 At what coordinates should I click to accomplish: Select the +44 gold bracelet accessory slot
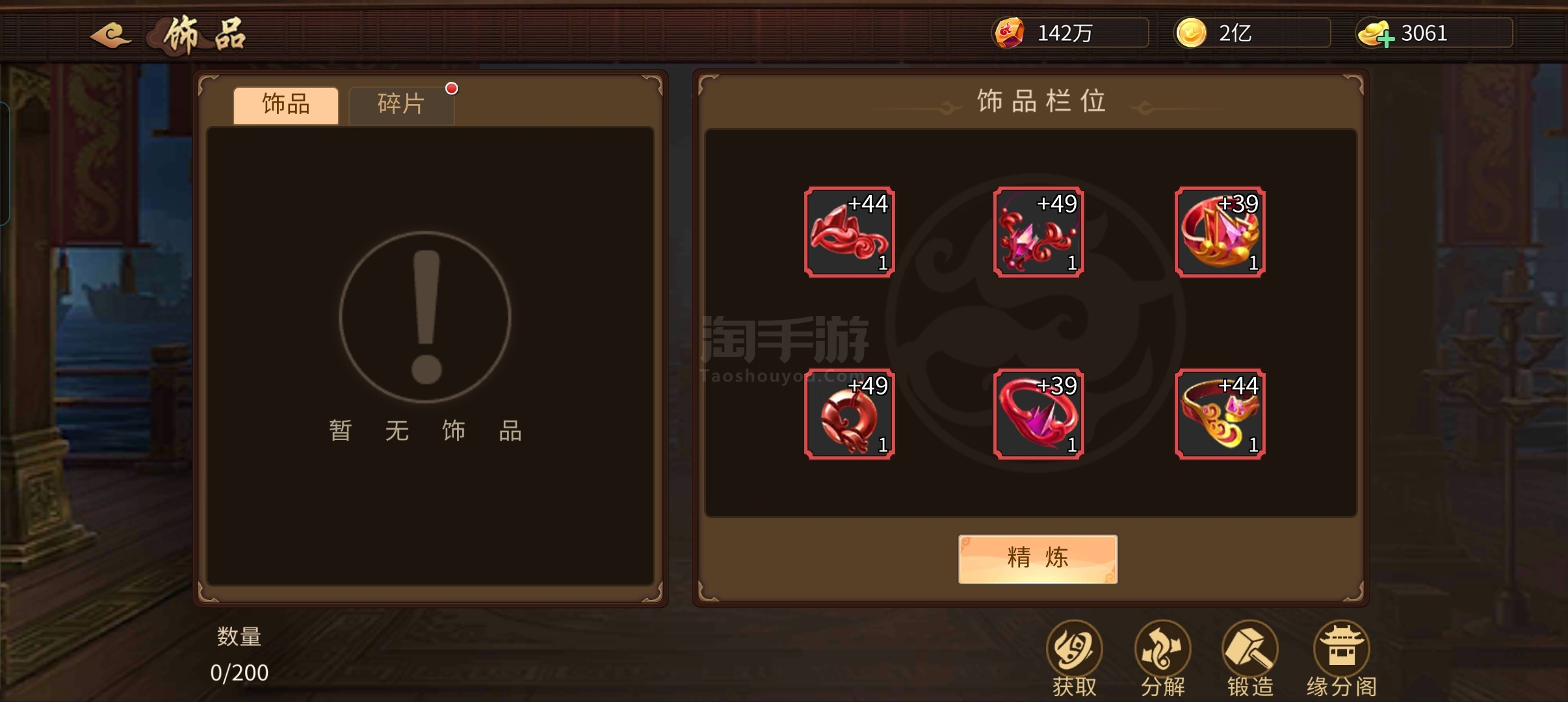coord(1220,414)
